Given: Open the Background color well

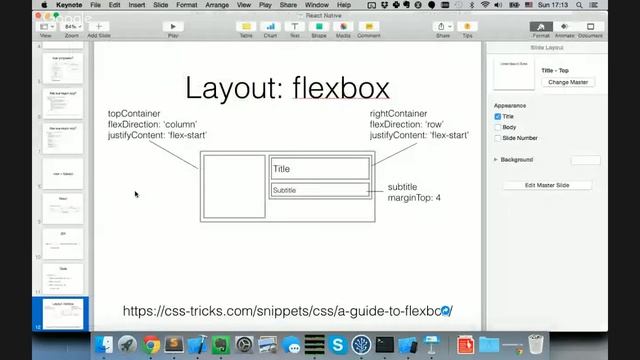Looking at the screenshot, I should (586, 160).
